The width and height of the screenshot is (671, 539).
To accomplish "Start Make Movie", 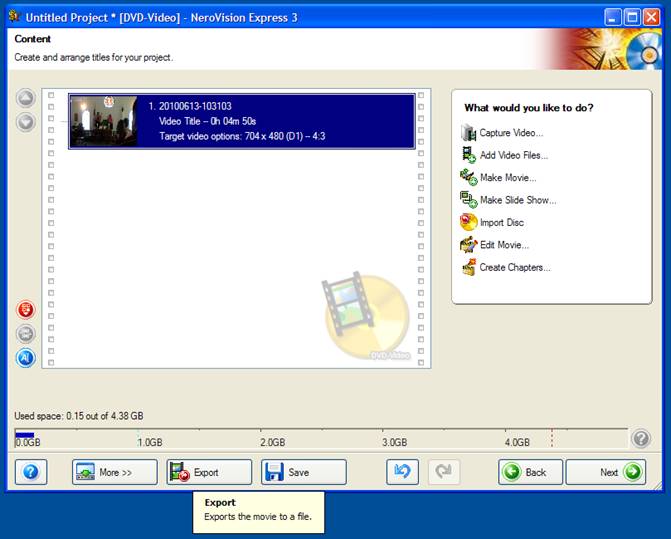I will tap(508, 178).
